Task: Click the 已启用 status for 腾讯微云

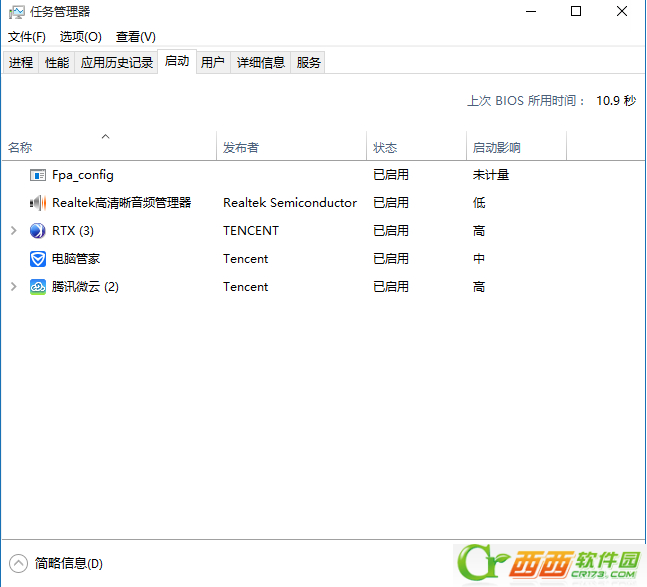Action: [391, 287]
